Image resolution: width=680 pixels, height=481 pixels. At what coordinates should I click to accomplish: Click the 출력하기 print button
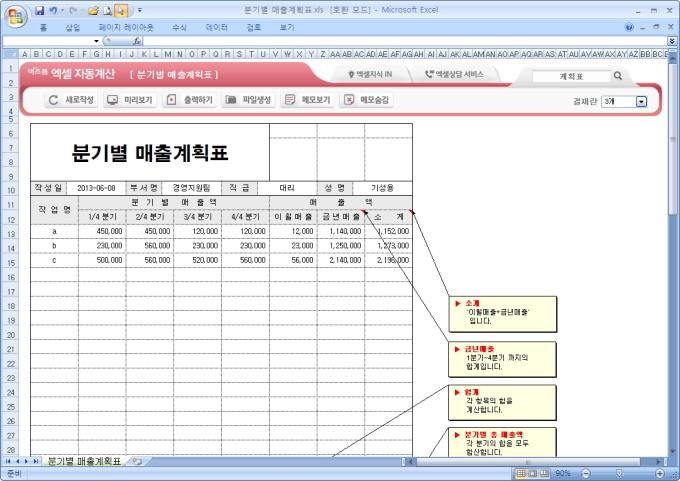(x=189, y=101)
